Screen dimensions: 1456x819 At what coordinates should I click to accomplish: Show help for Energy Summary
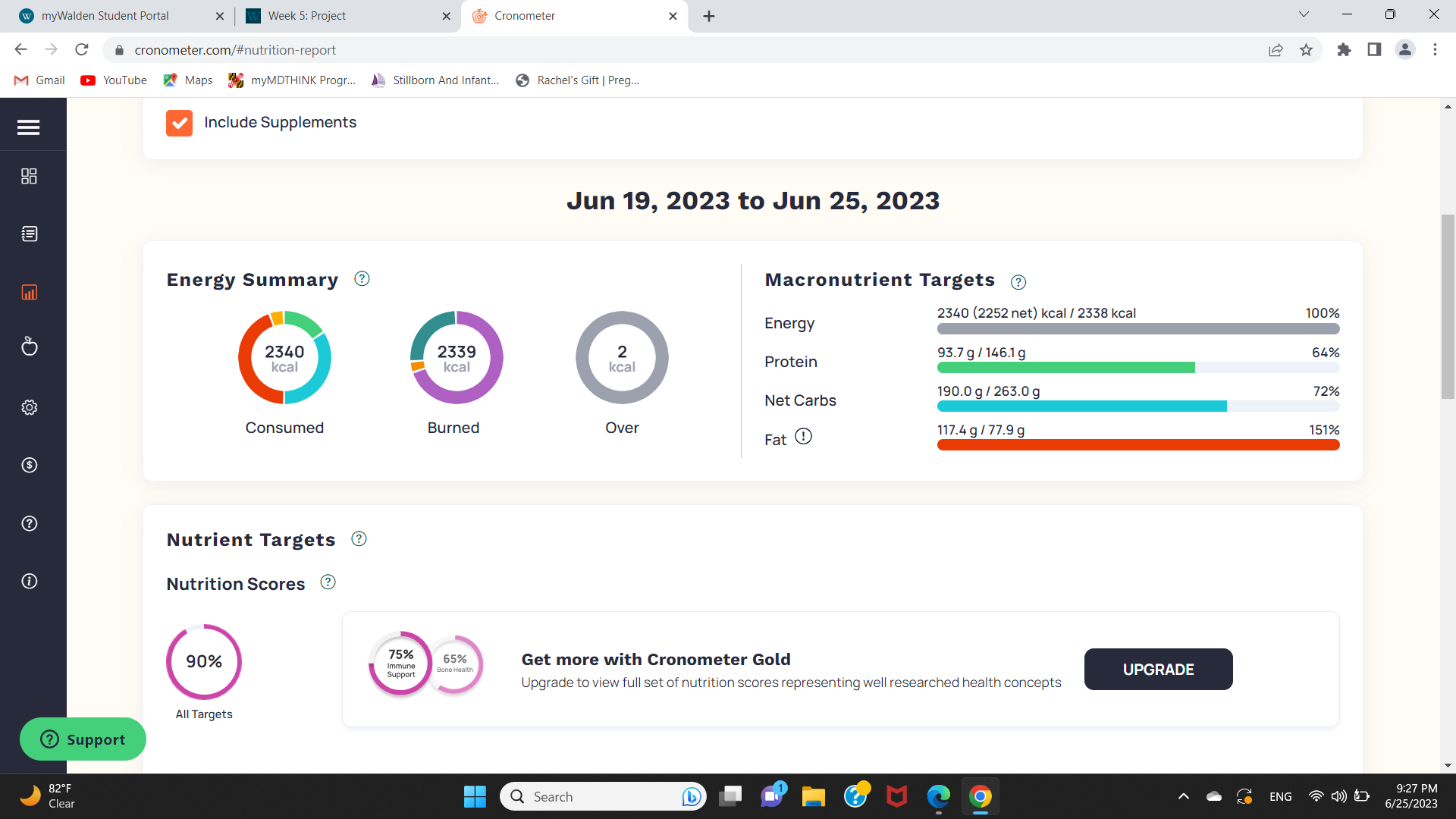362,279
